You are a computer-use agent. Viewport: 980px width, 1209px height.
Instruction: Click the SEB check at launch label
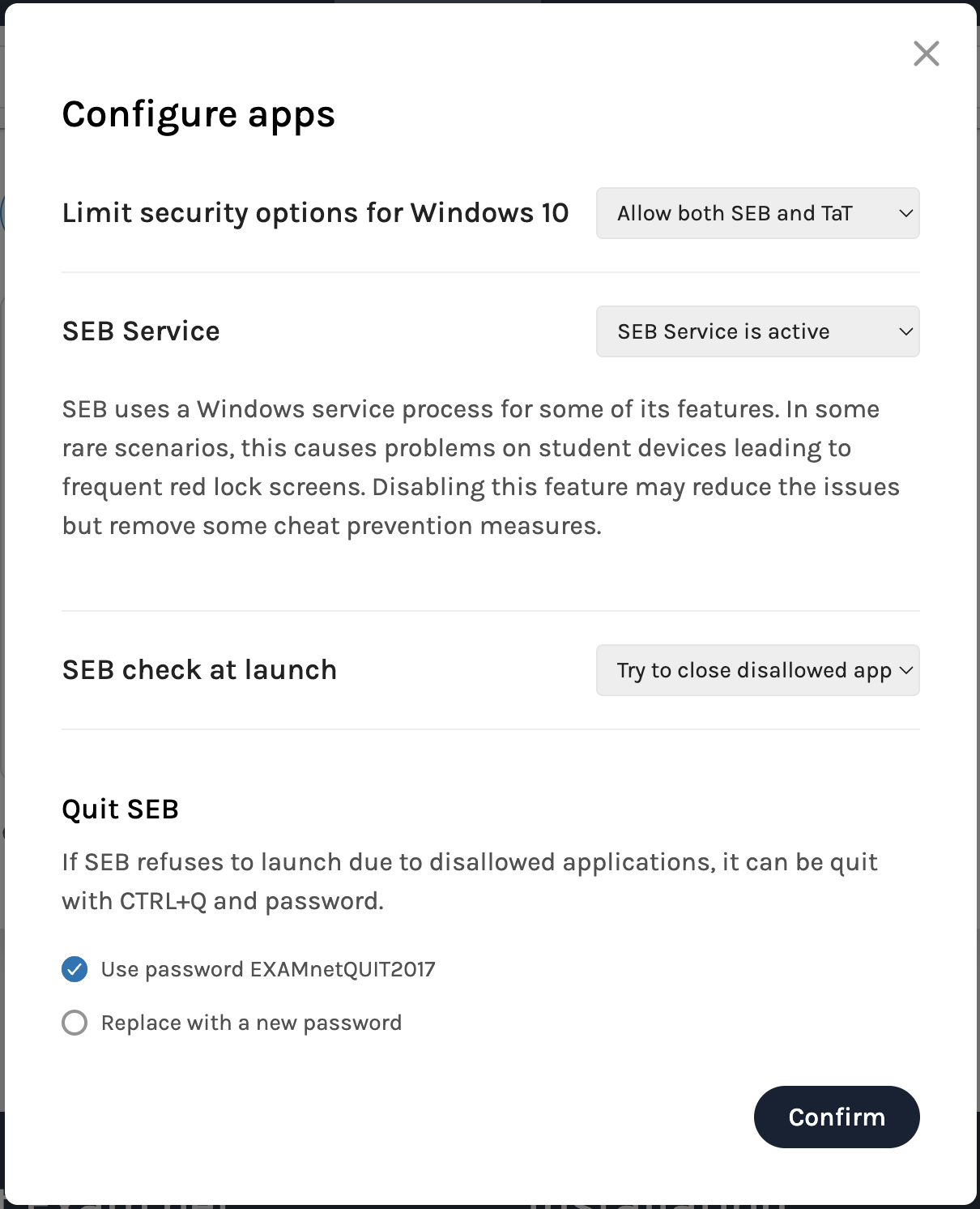(199, 670)
